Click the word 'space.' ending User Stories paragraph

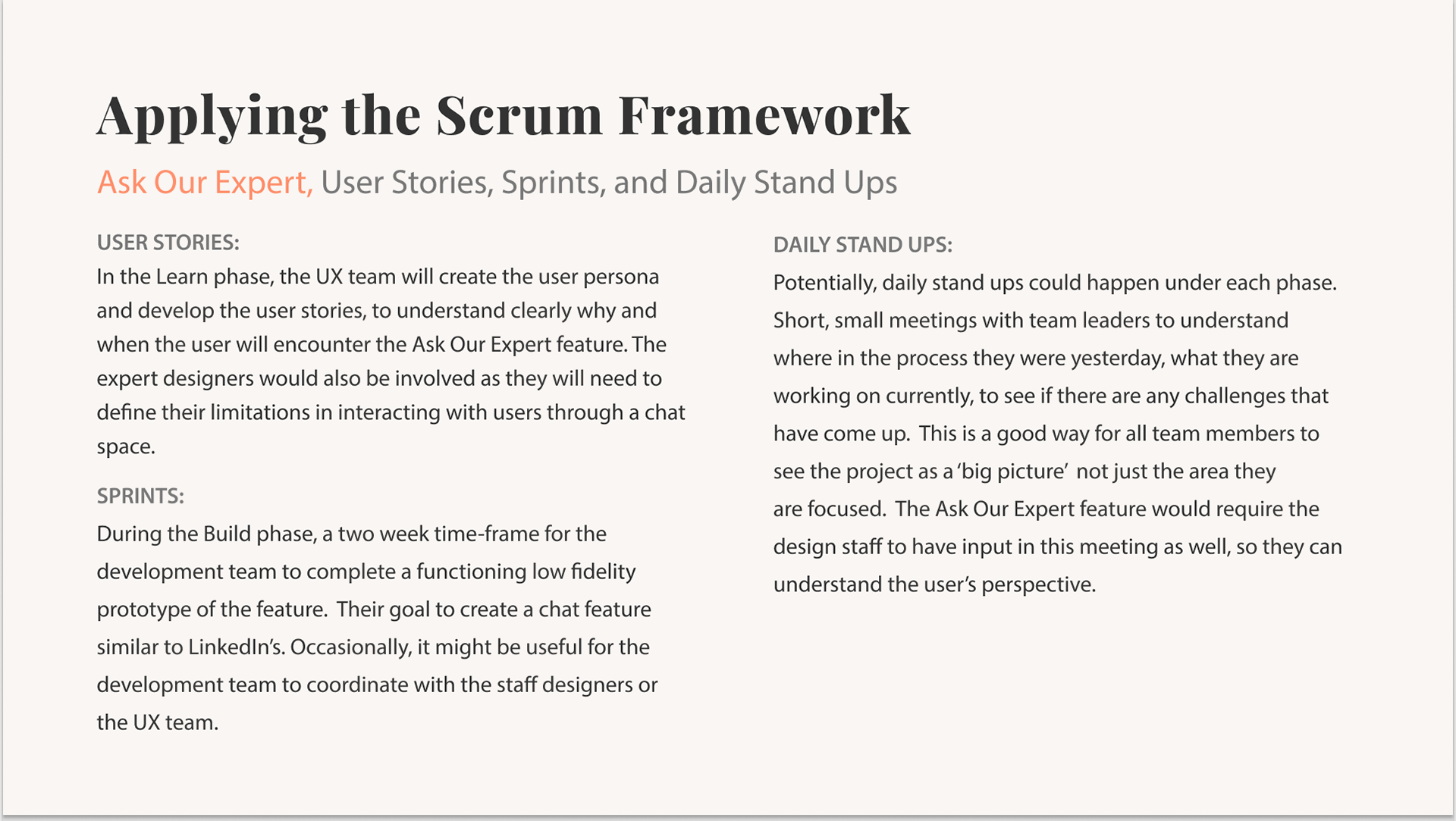126,447
